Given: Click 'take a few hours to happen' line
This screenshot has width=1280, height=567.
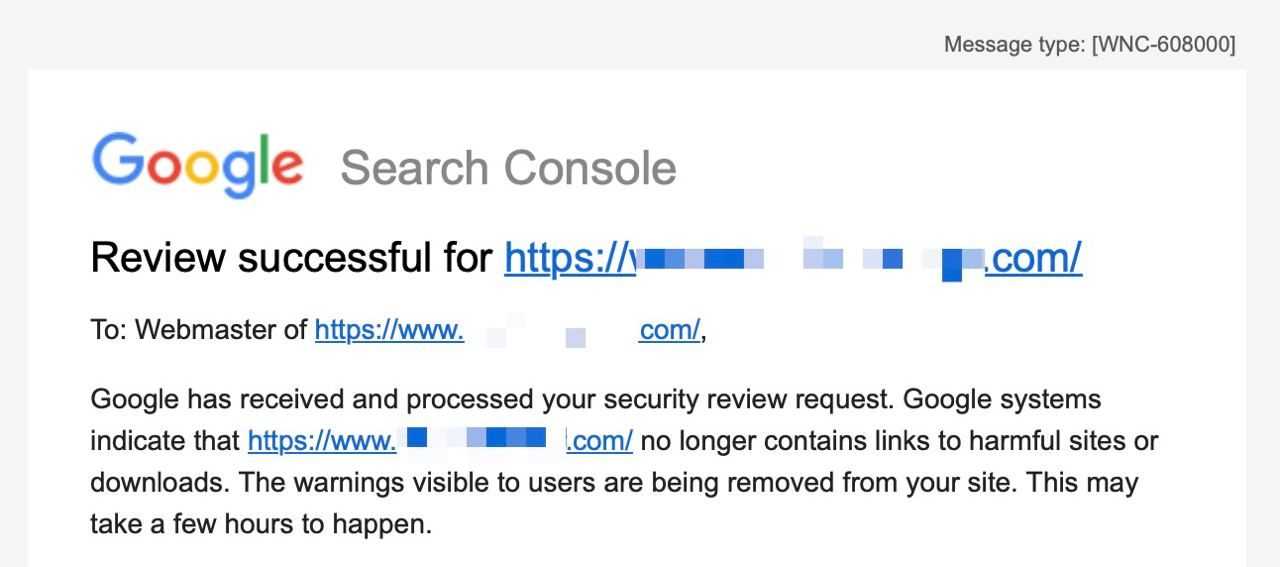Looking at the screenshot, I should [x=260, y=524].
